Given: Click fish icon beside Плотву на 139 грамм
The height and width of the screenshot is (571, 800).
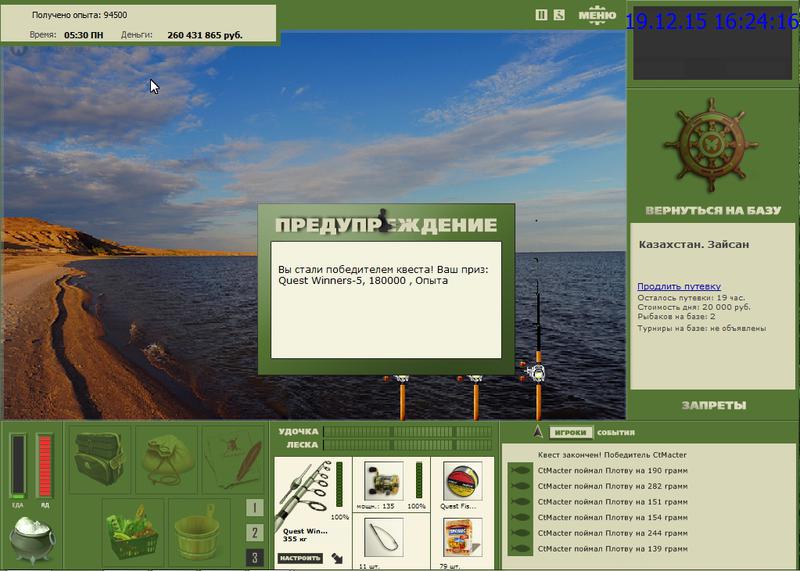Looking at the screenshot, I should [x=520, y=549].
